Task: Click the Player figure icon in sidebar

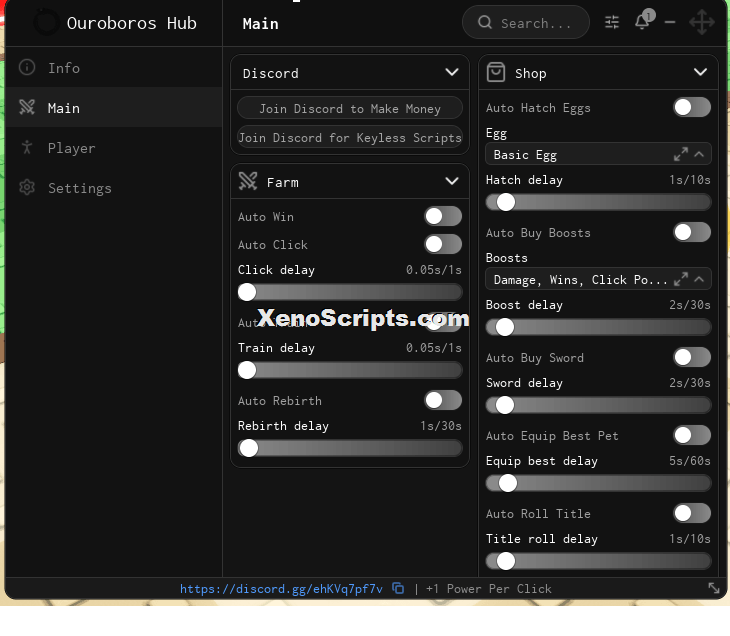Action: pyautogui.click(x=27, y=147)
